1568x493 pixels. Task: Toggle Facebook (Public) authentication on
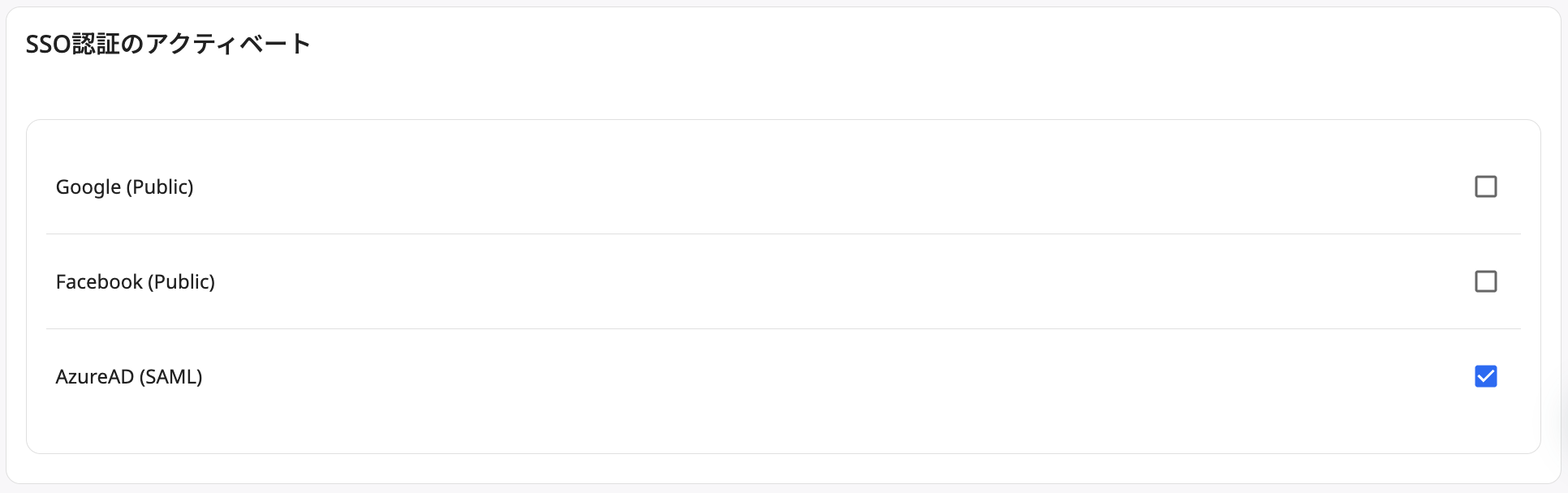click(x=1486, y=281)
